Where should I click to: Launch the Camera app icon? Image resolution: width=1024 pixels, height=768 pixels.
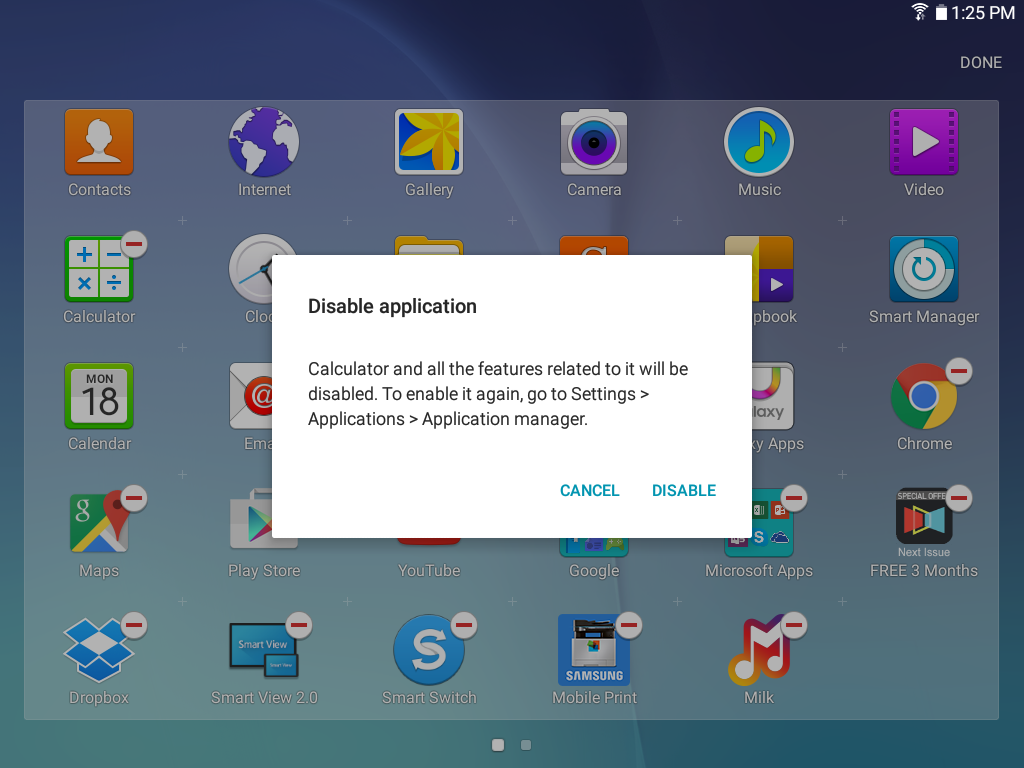point(594,142)
